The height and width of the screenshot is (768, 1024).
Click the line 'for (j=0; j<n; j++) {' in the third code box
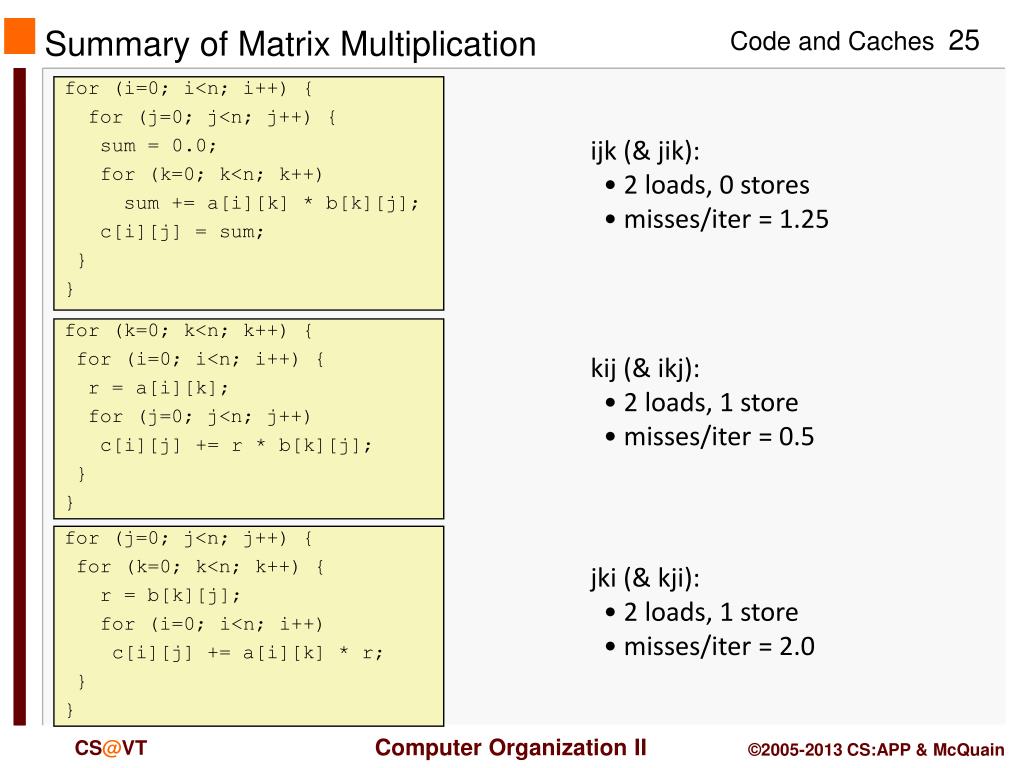189,538
